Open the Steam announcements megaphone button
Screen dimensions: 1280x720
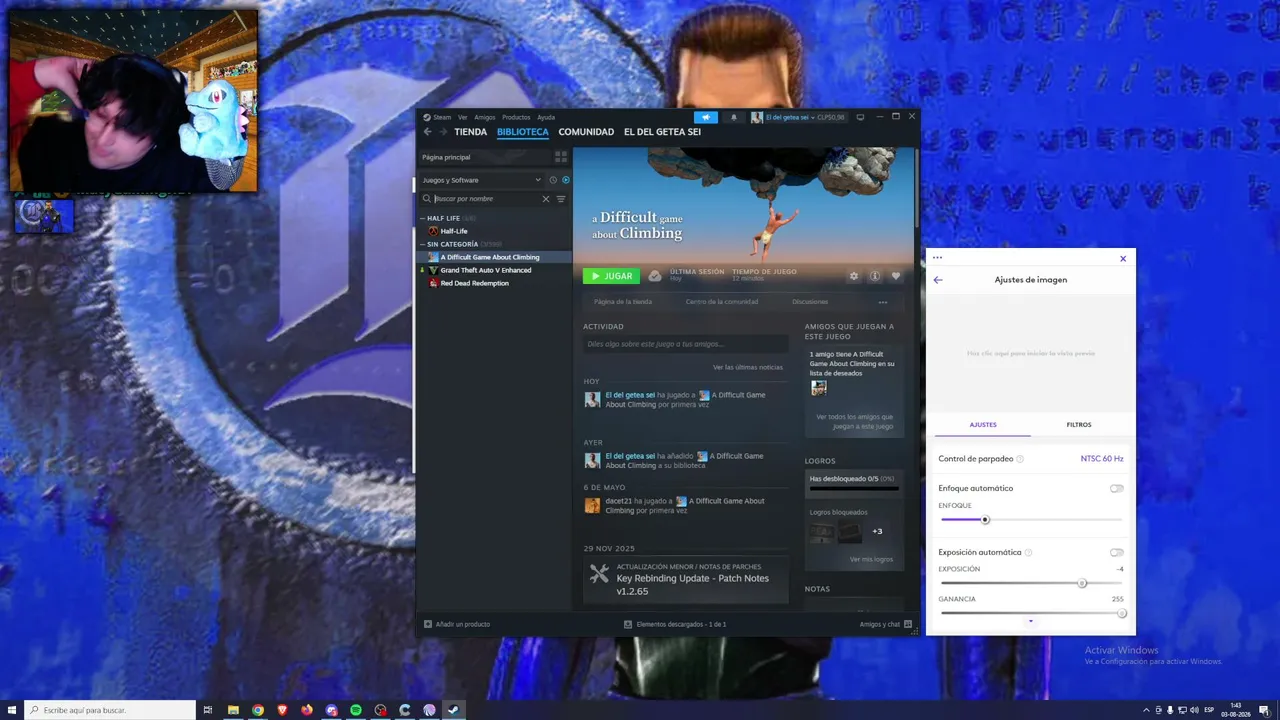pos(705,117)
